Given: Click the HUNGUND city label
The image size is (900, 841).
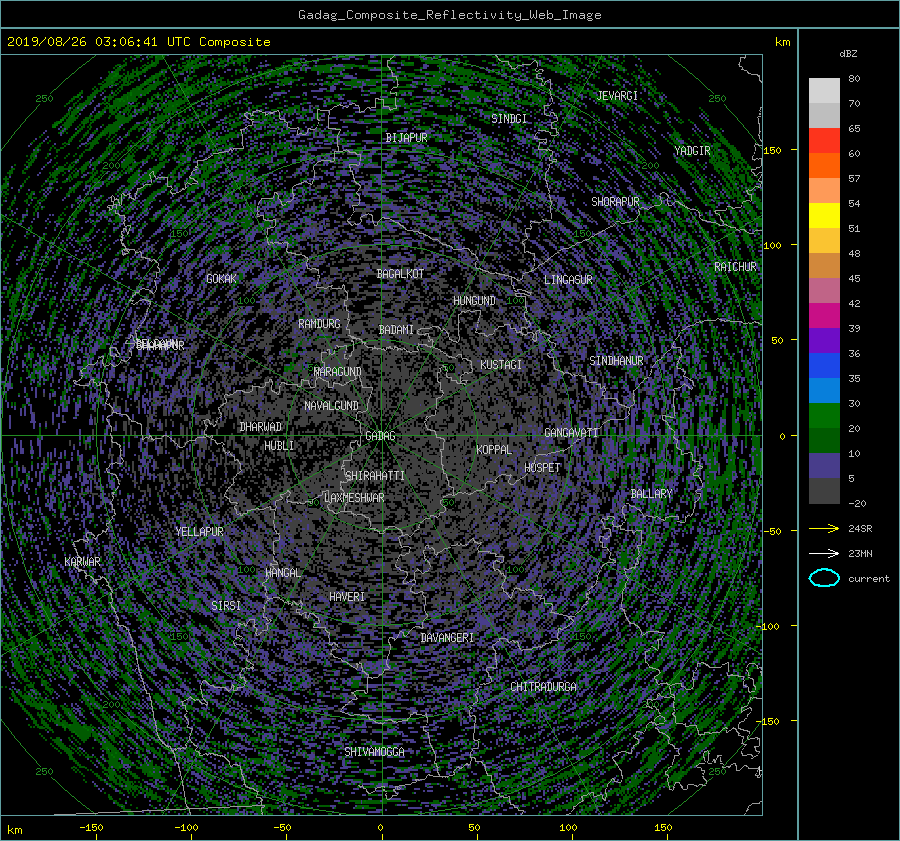Looking at the screenshot, I should (474, 301).
